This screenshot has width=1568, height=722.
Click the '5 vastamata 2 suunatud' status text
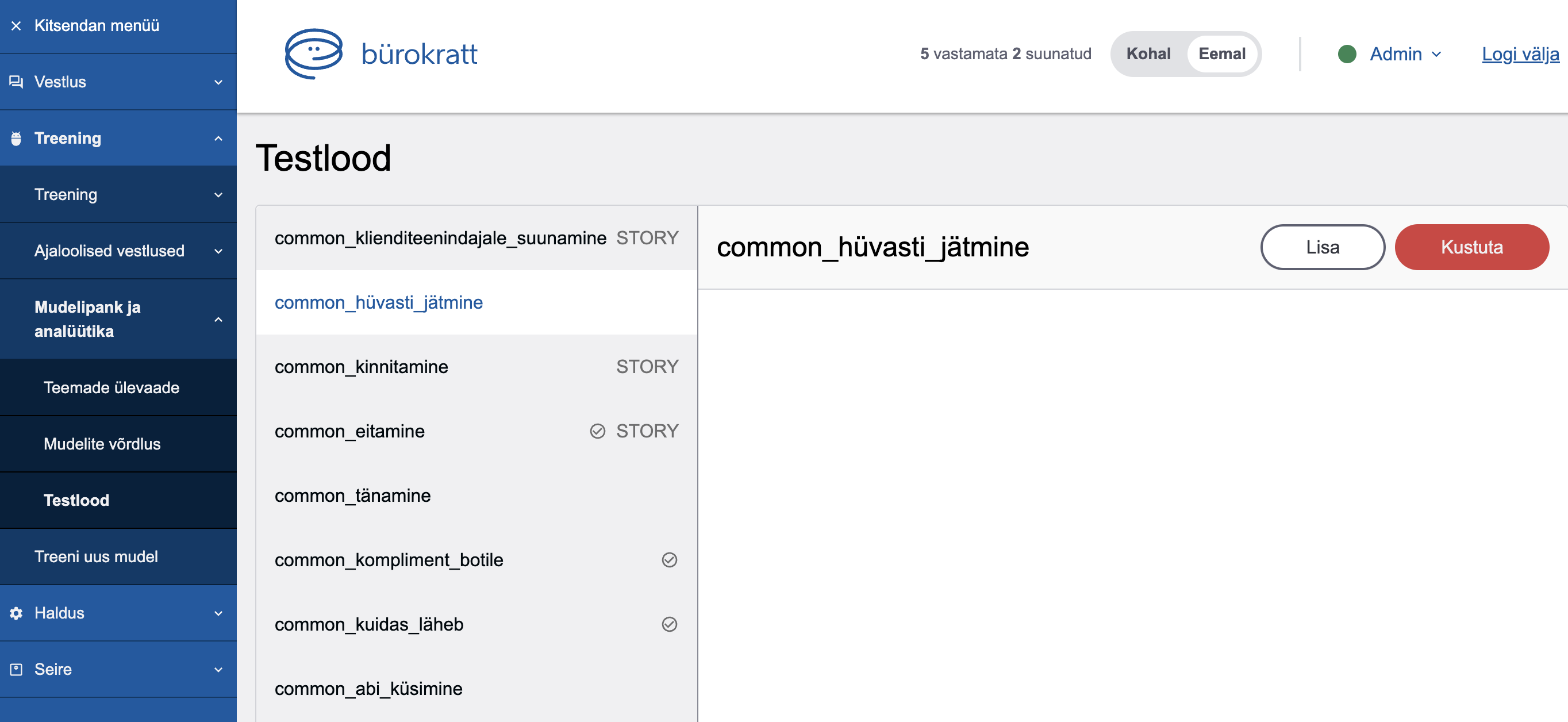point(1005,54)
